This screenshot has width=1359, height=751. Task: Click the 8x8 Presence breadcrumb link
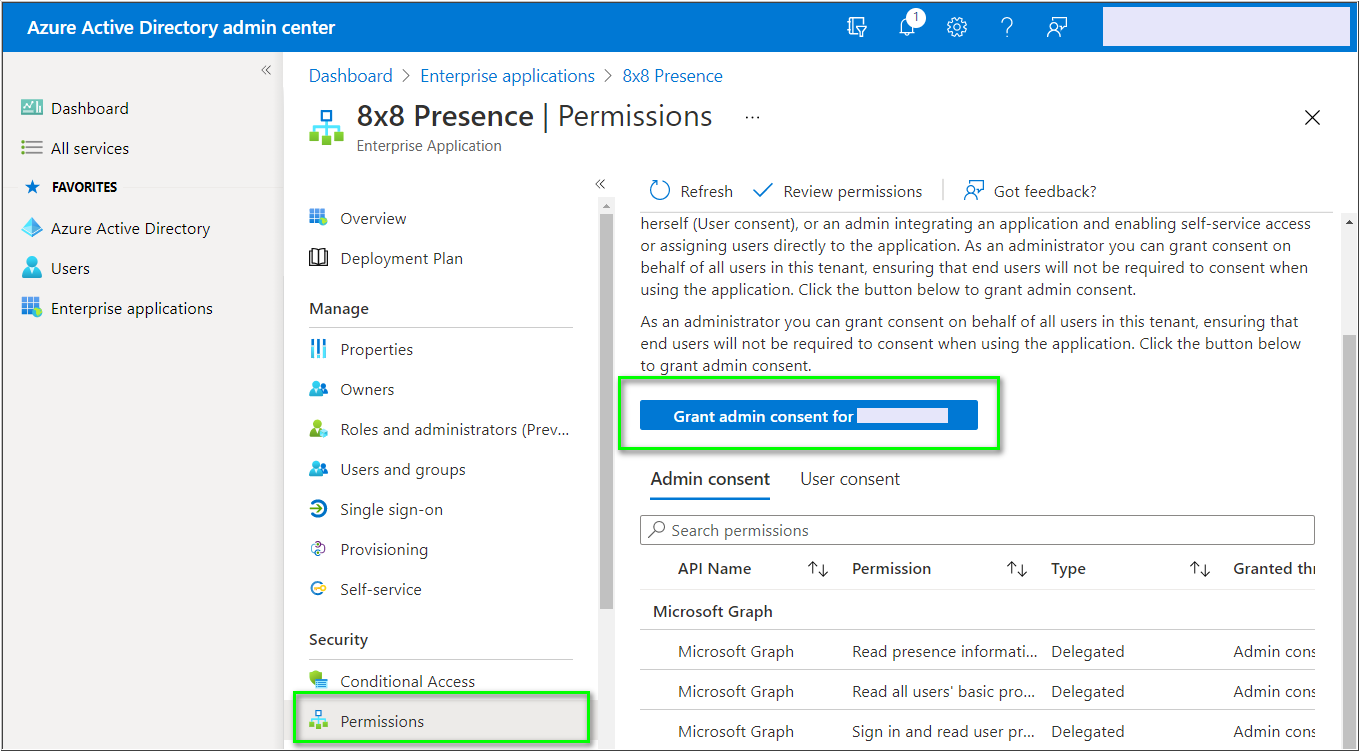tap(673, 76)
